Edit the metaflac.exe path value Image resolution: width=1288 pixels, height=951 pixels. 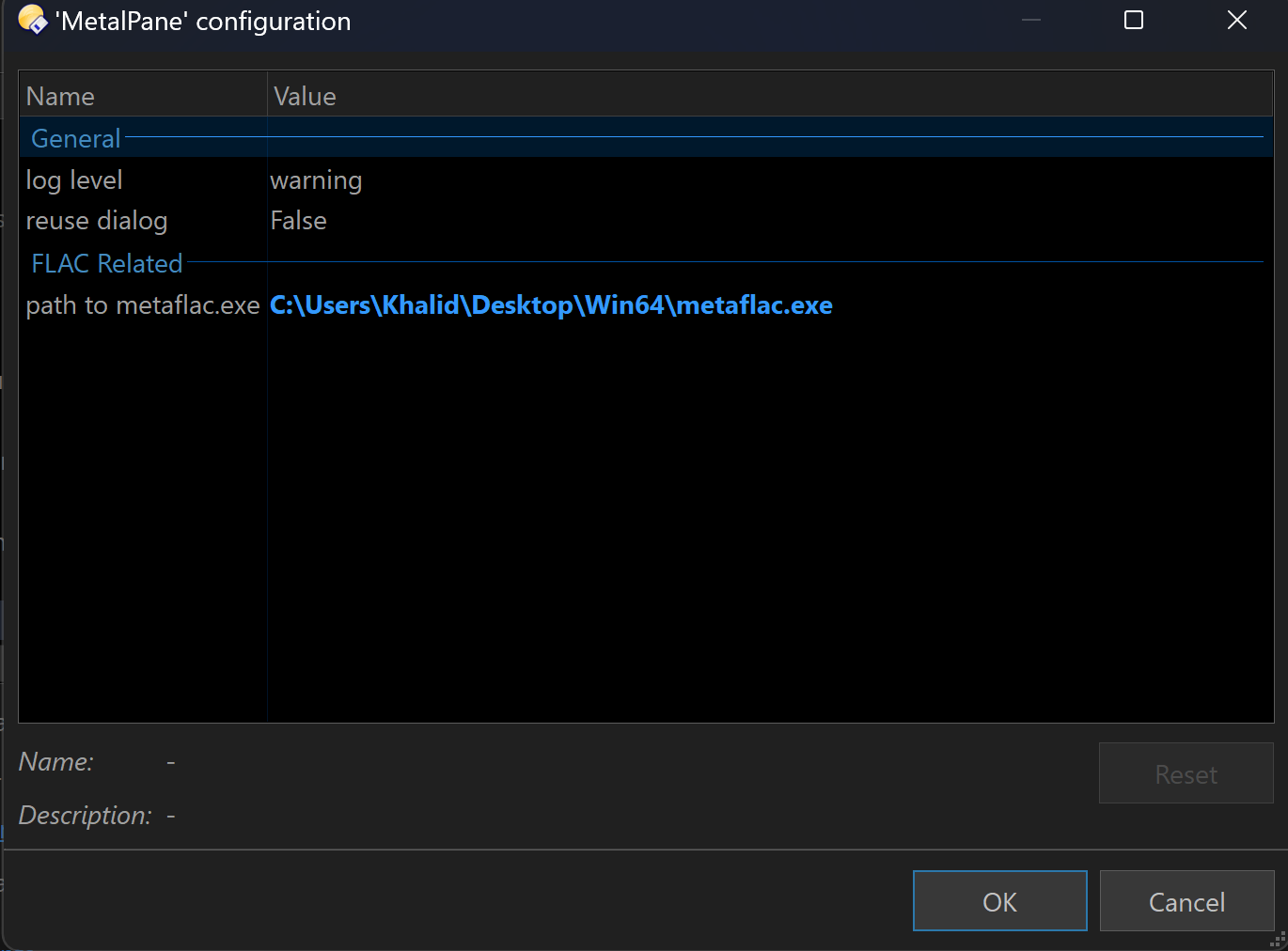click(x=551, y=305)
